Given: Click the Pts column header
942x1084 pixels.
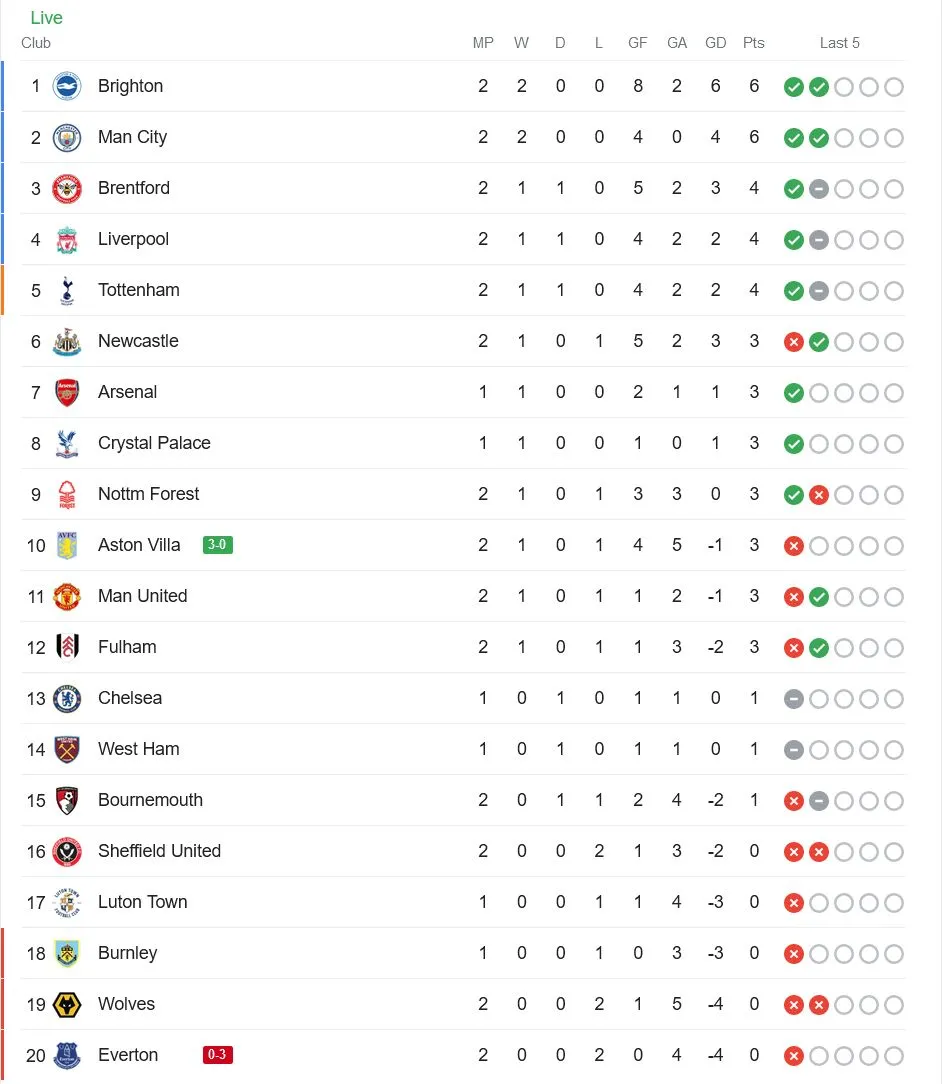Looking at the screenshot, I should click(754, 43).
